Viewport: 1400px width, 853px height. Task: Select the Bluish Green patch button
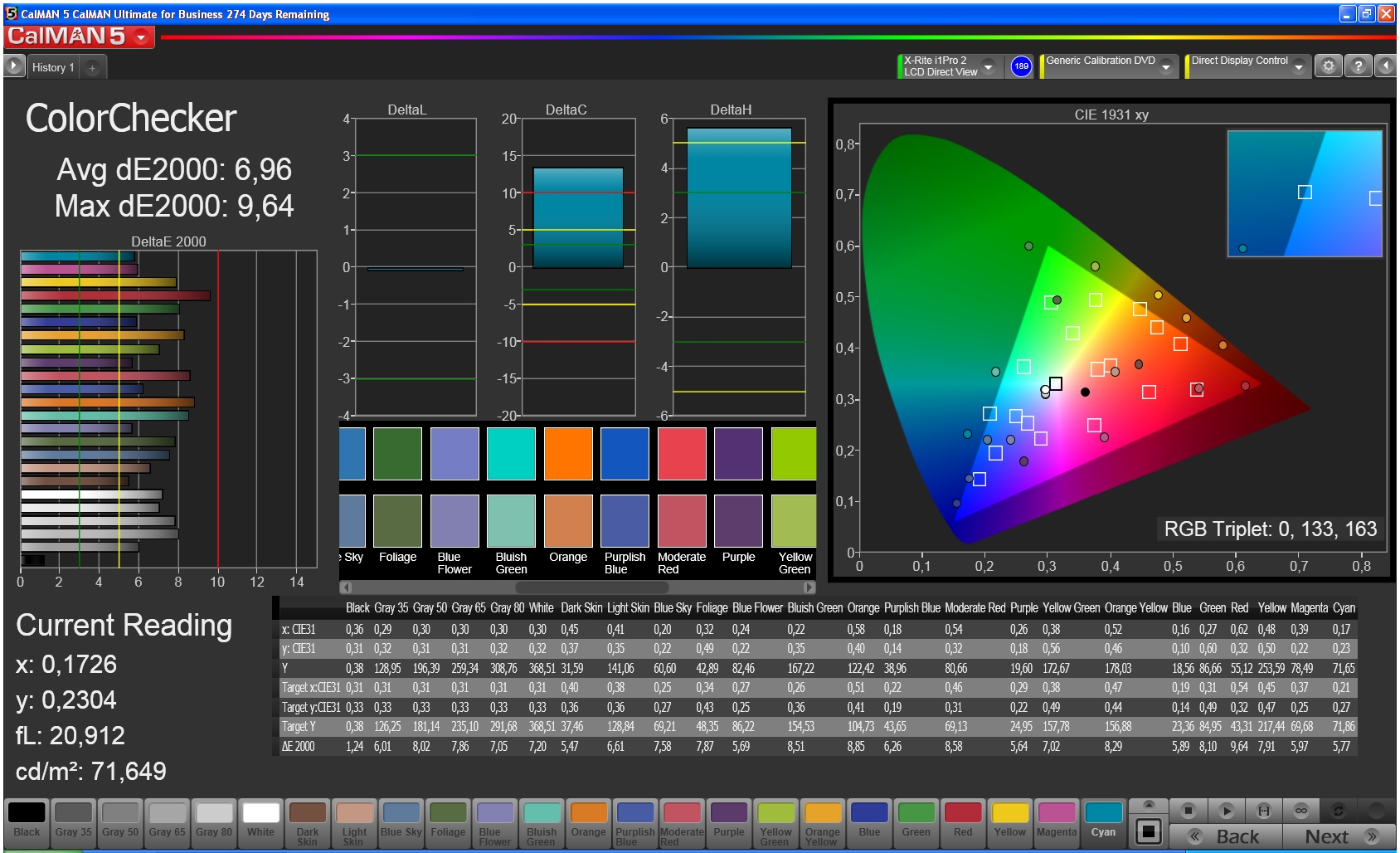542,823
